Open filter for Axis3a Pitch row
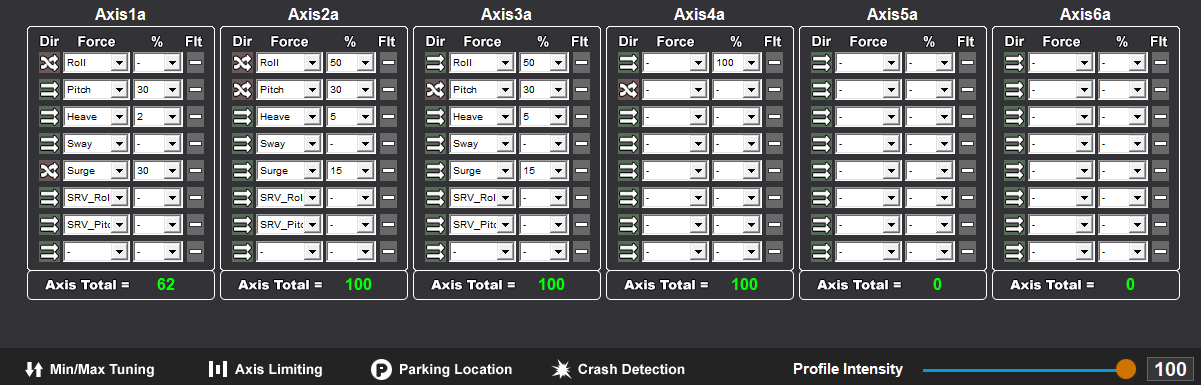Screen dimensions: 1201x385 tap(580, 89)
